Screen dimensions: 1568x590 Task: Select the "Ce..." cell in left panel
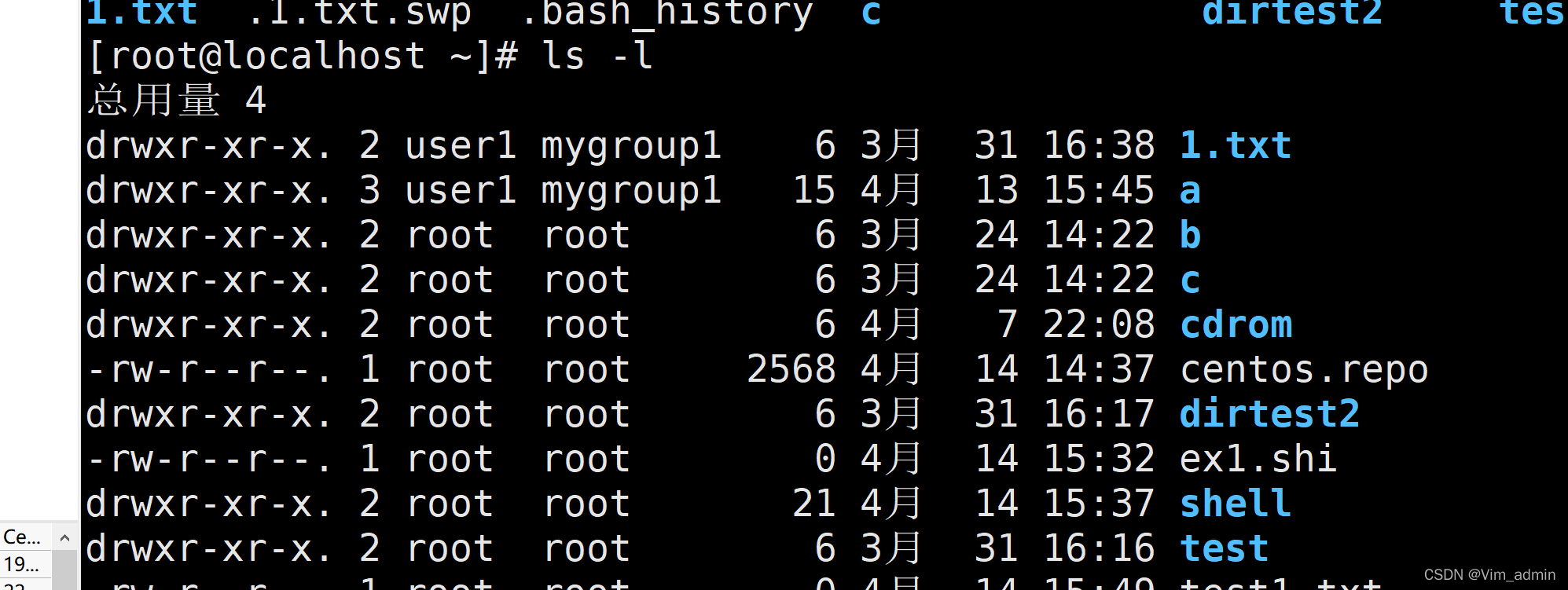coord(22,537)
